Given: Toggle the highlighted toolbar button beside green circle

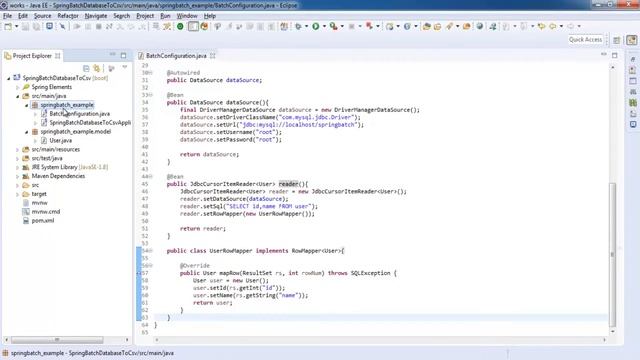Looking at the screenshot, I should point(193,27).
